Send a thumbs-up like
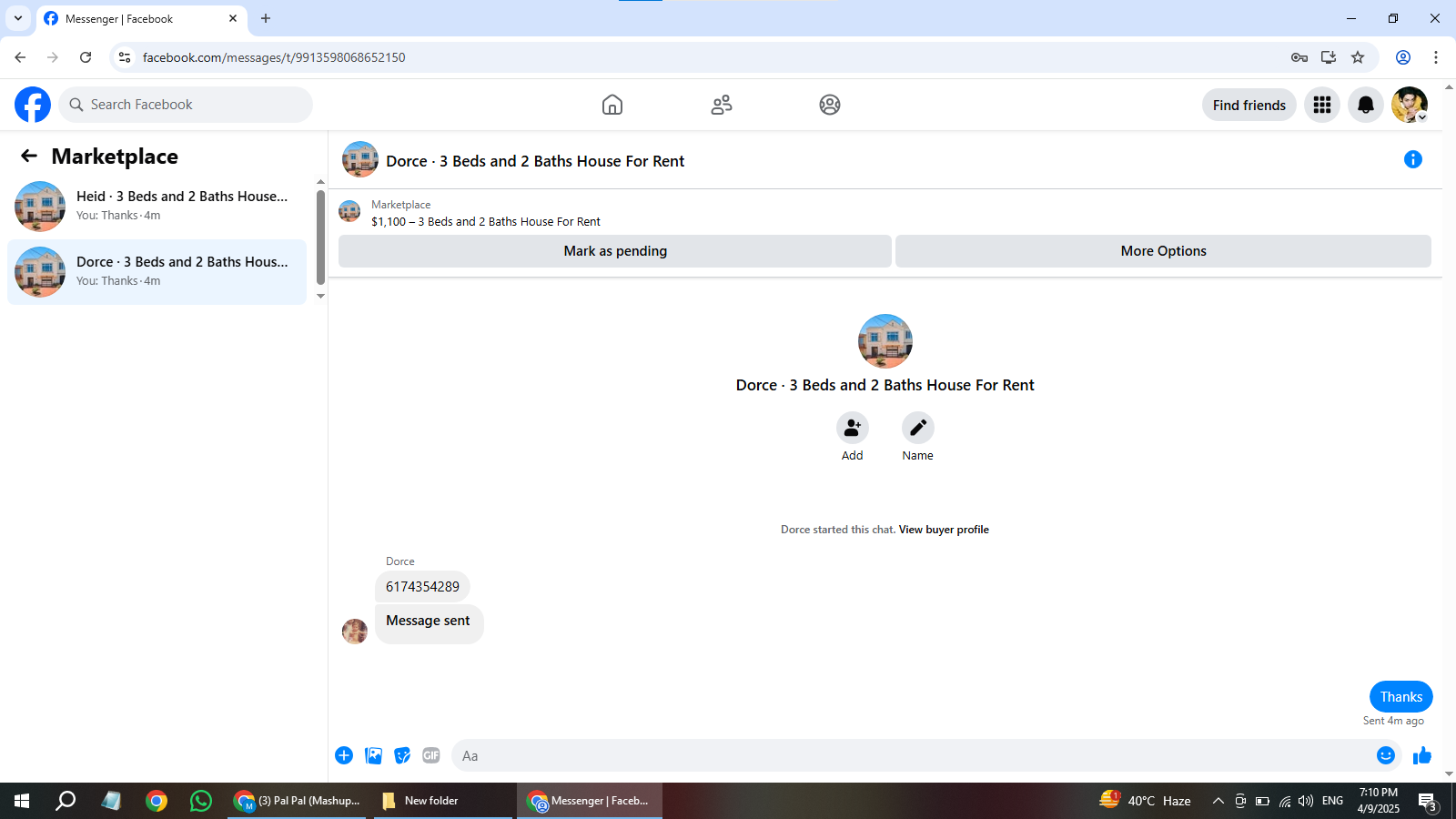Viewport: 1456px width, 819px height. coord(1422,755)
